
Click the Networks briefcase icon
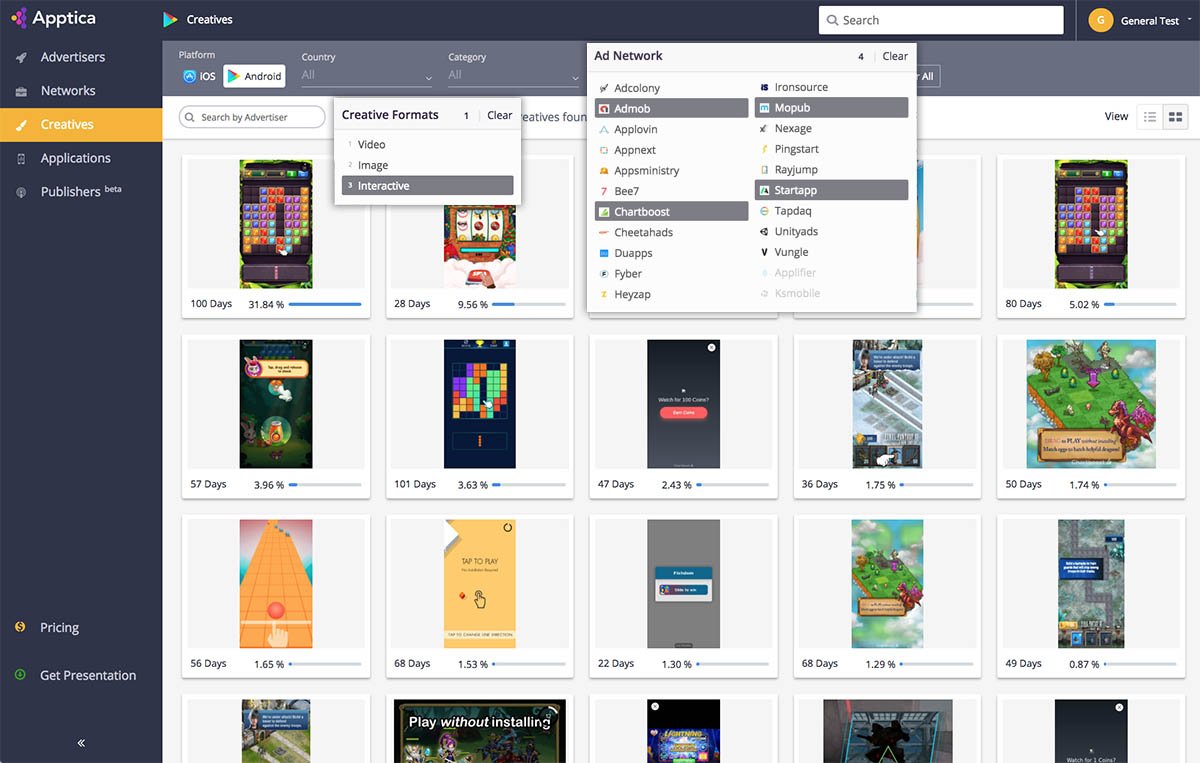pyautogui.click(x=21, y=91)
